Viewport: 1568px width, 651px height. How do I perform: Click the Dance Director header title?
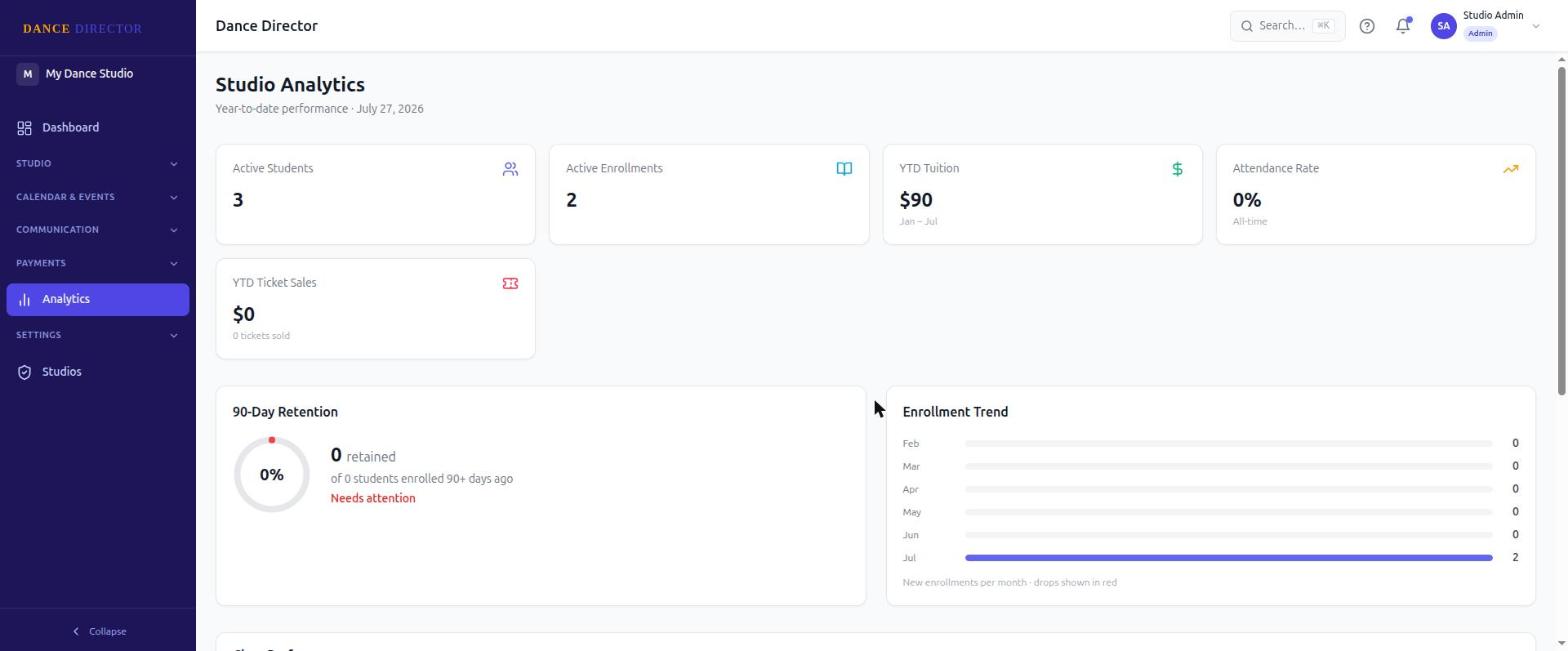tap(266, 26)
